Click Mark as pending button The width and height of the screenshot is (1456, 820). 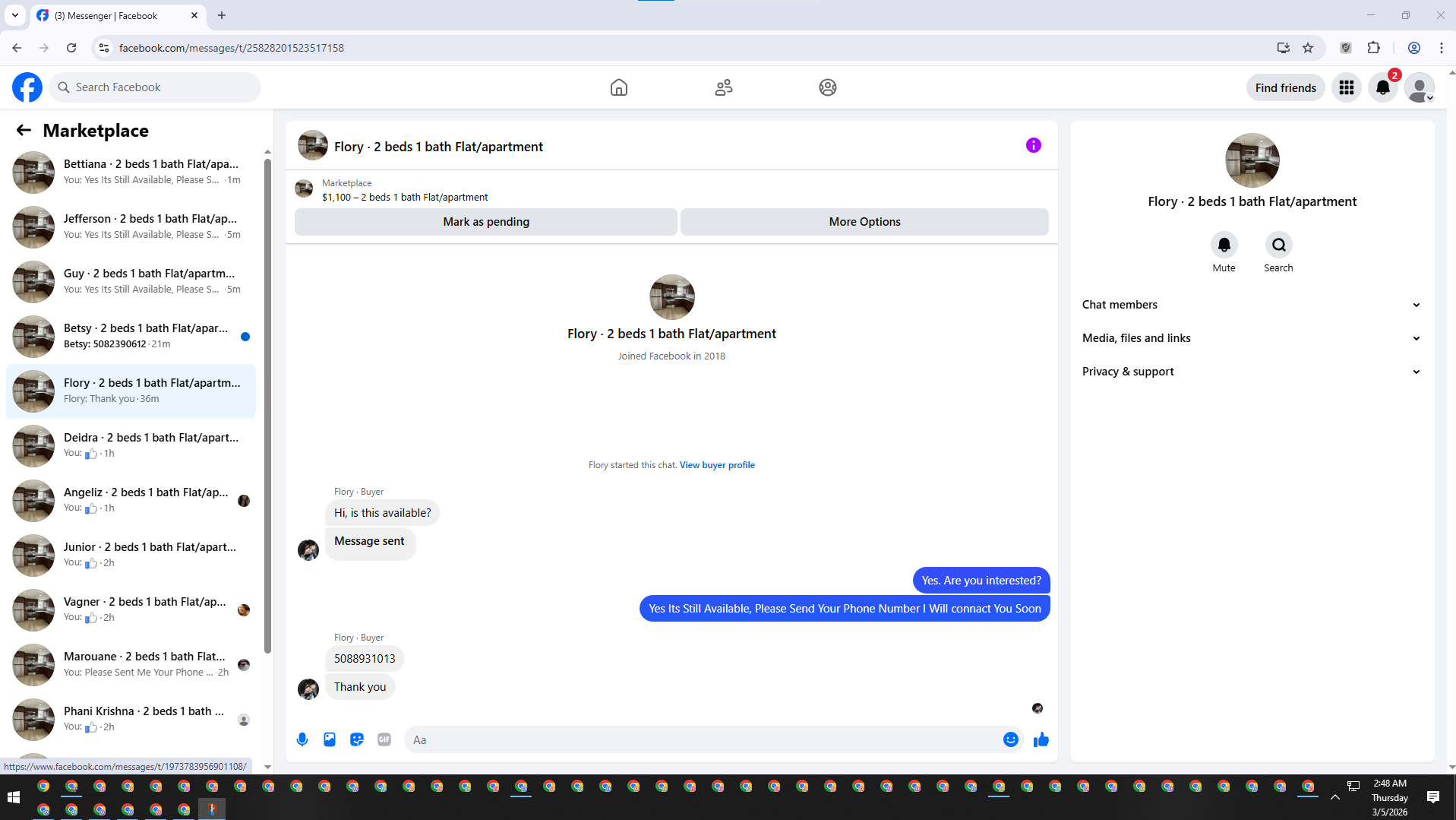[486, 222]
